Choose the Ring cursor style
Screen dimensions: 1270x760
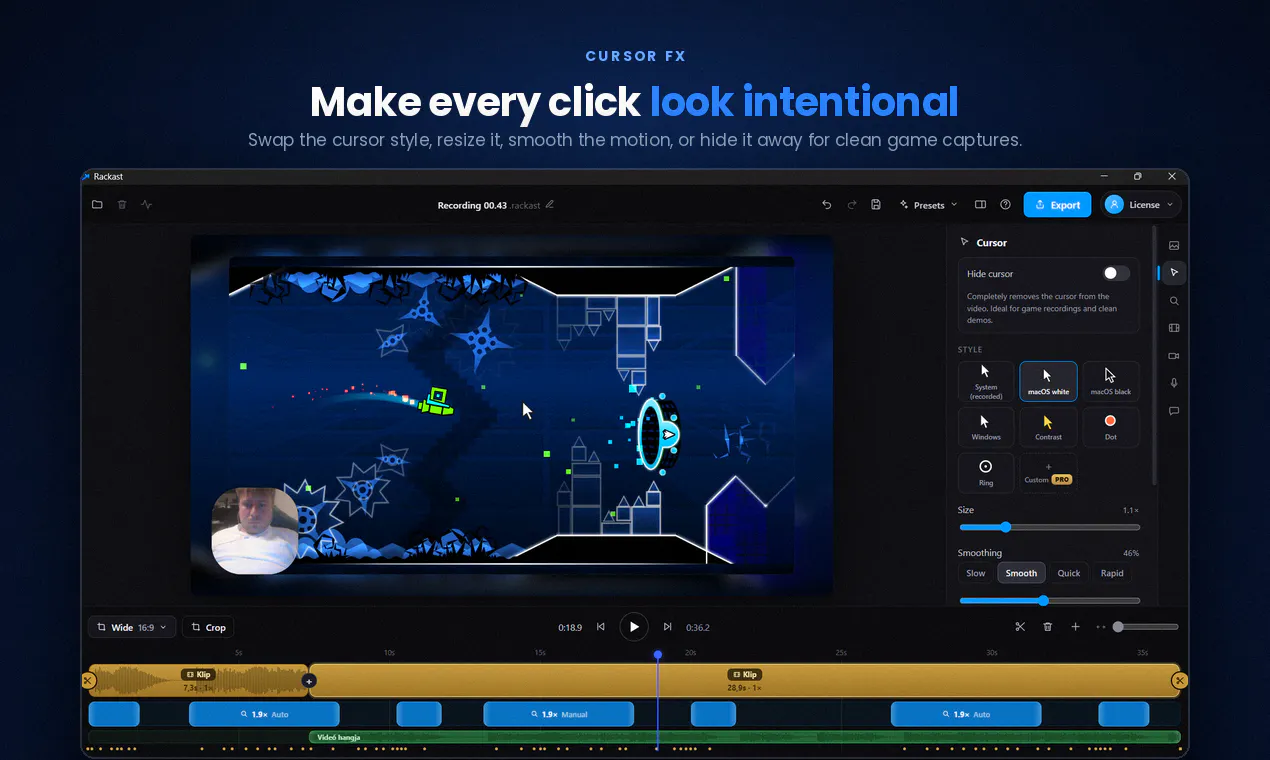click(x=986, y=473)
